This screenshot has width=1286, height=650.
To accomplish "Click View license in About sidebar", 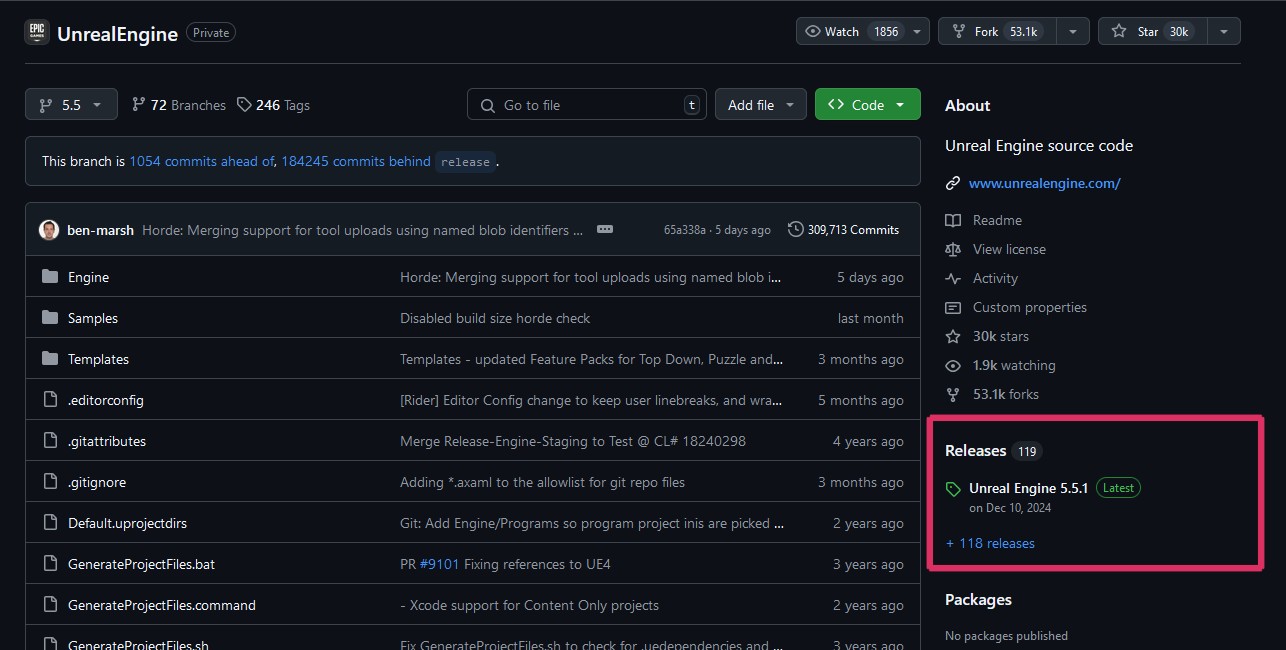I will tap(1008, 249).
